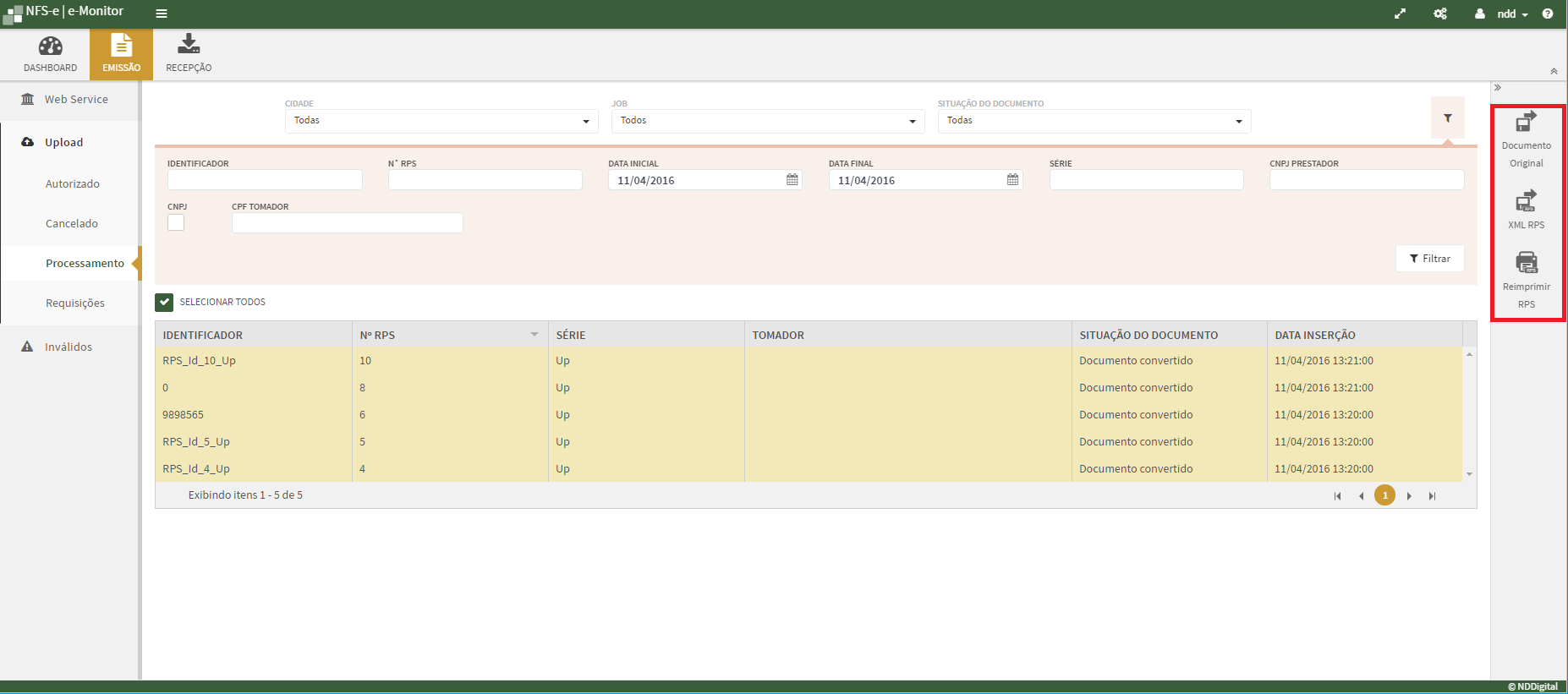Click the Documento Original icon
1568x694 pixels.
1526,123
